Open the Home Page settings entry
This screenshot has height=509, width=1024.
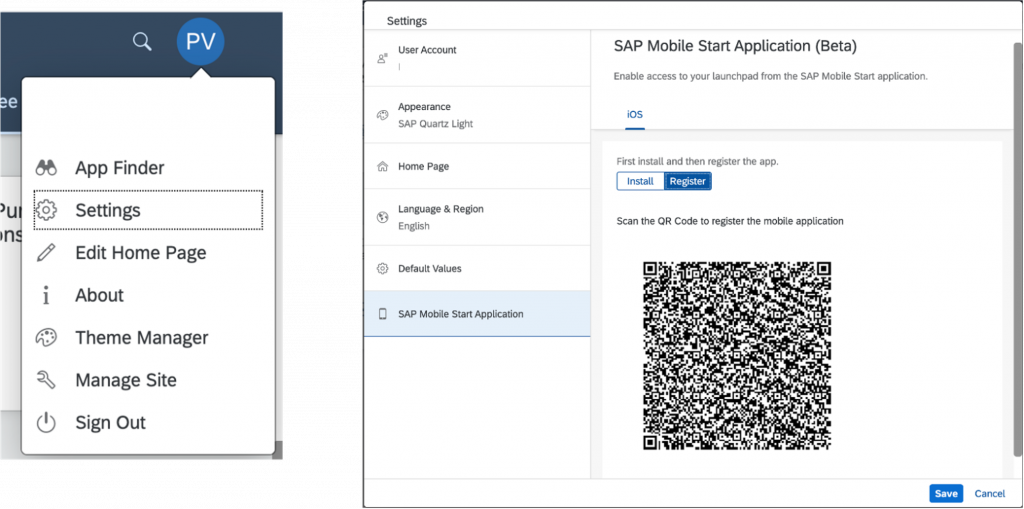pos(477,166)
